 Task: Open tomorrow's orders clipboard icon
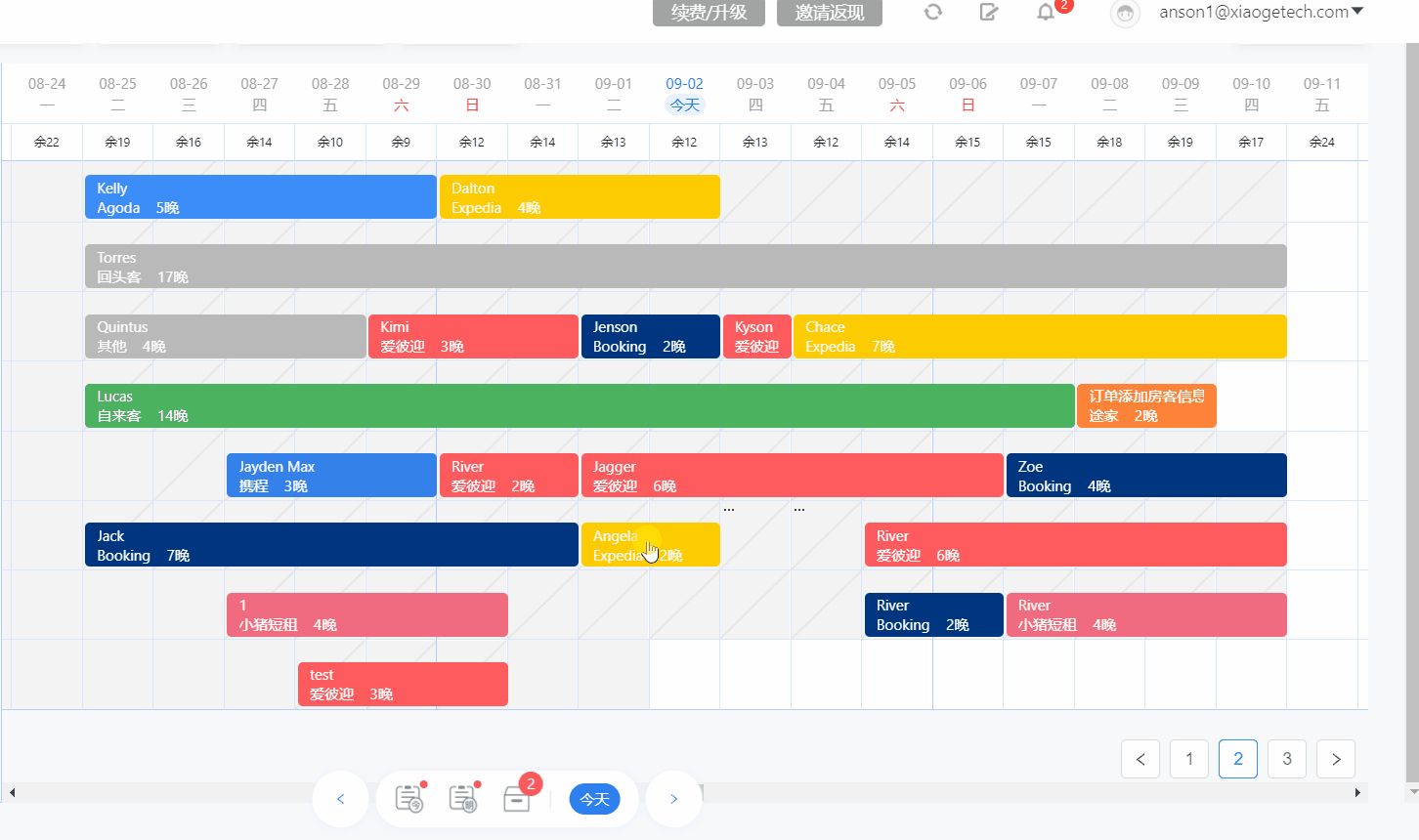[462, 799]
